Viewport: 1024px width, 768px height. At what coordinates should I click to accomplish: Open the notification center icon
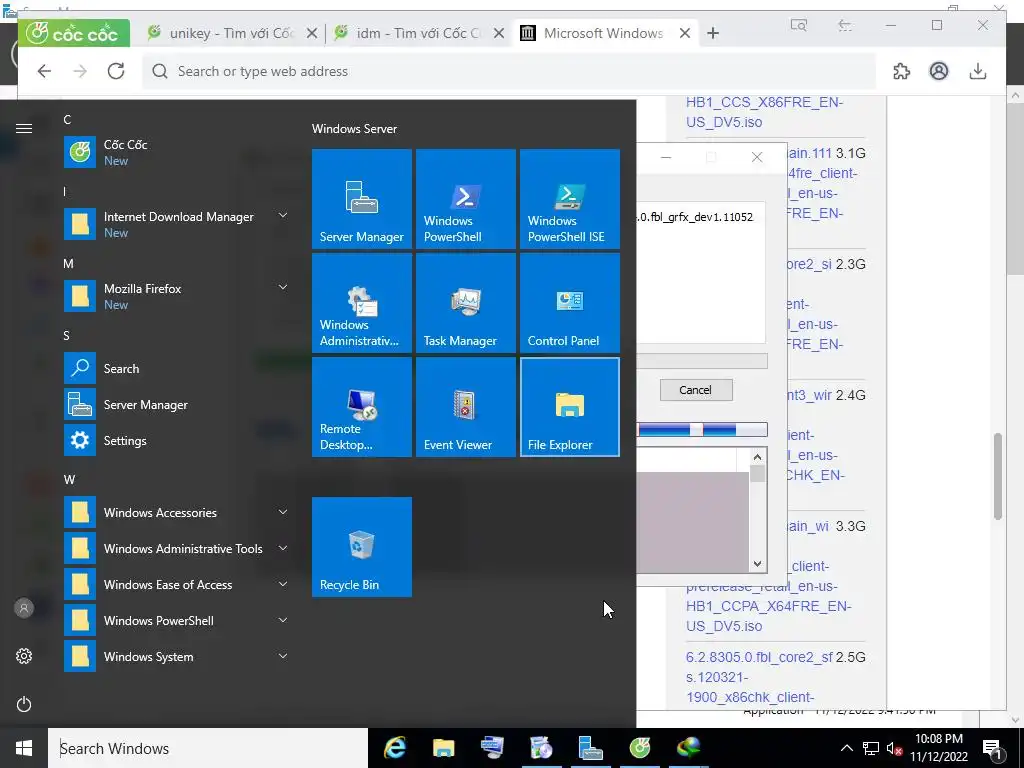tap(993, 749)
